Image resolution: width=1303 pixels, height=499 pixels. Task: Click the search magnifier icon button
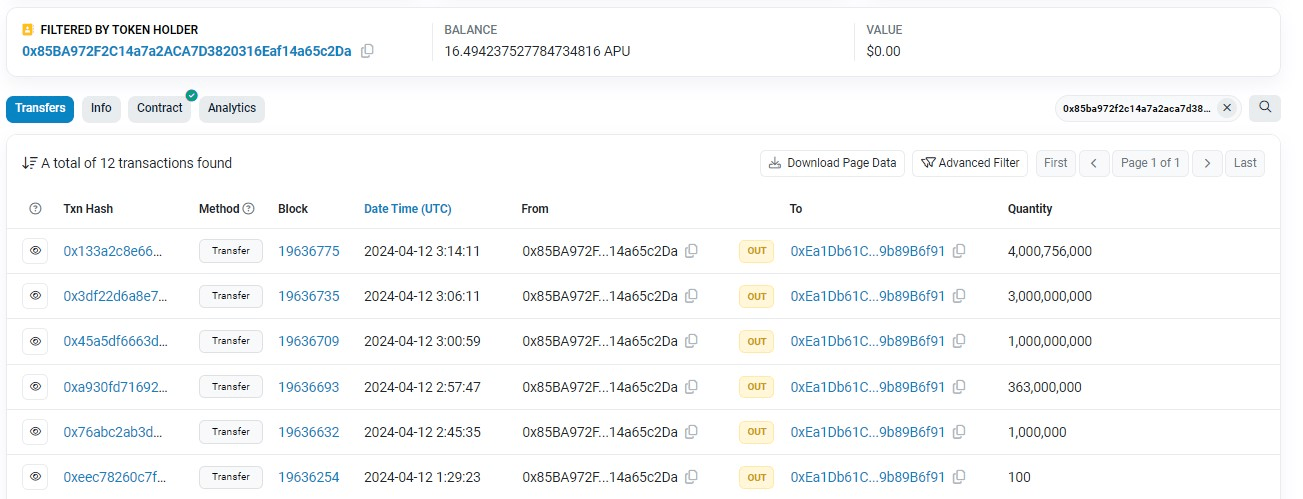(x=1264, y=108)
